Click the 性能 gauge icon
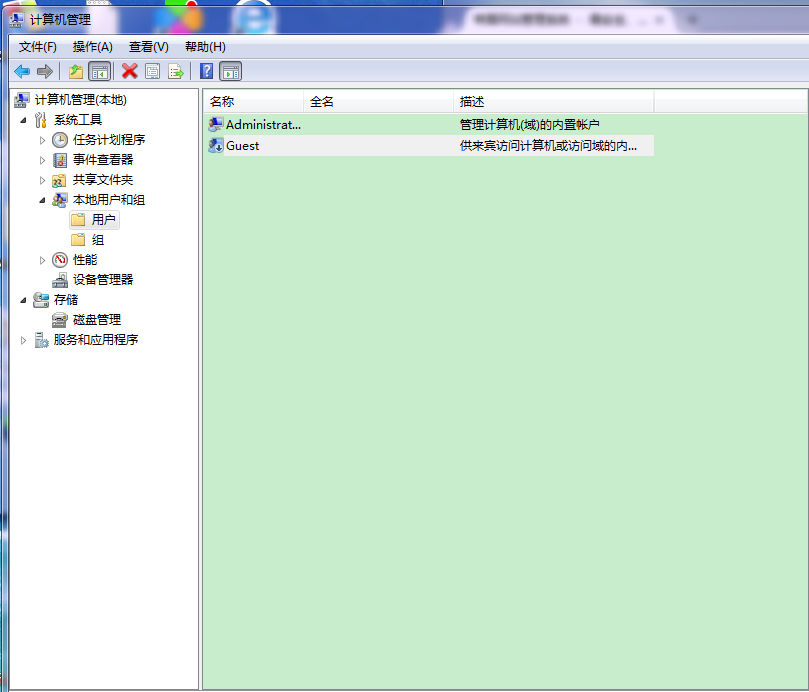The width and height of the screenshot is (809, 692). pos(60,260)
